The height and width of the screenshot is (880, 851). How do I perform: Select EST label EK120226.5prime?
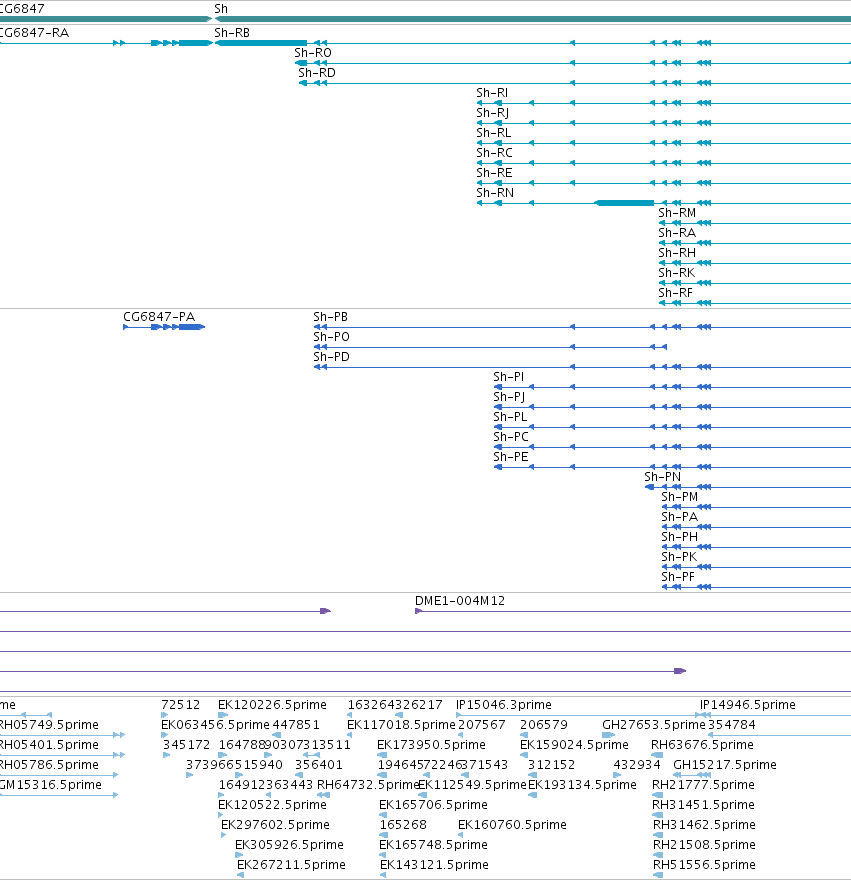click(x=272, y=705)
